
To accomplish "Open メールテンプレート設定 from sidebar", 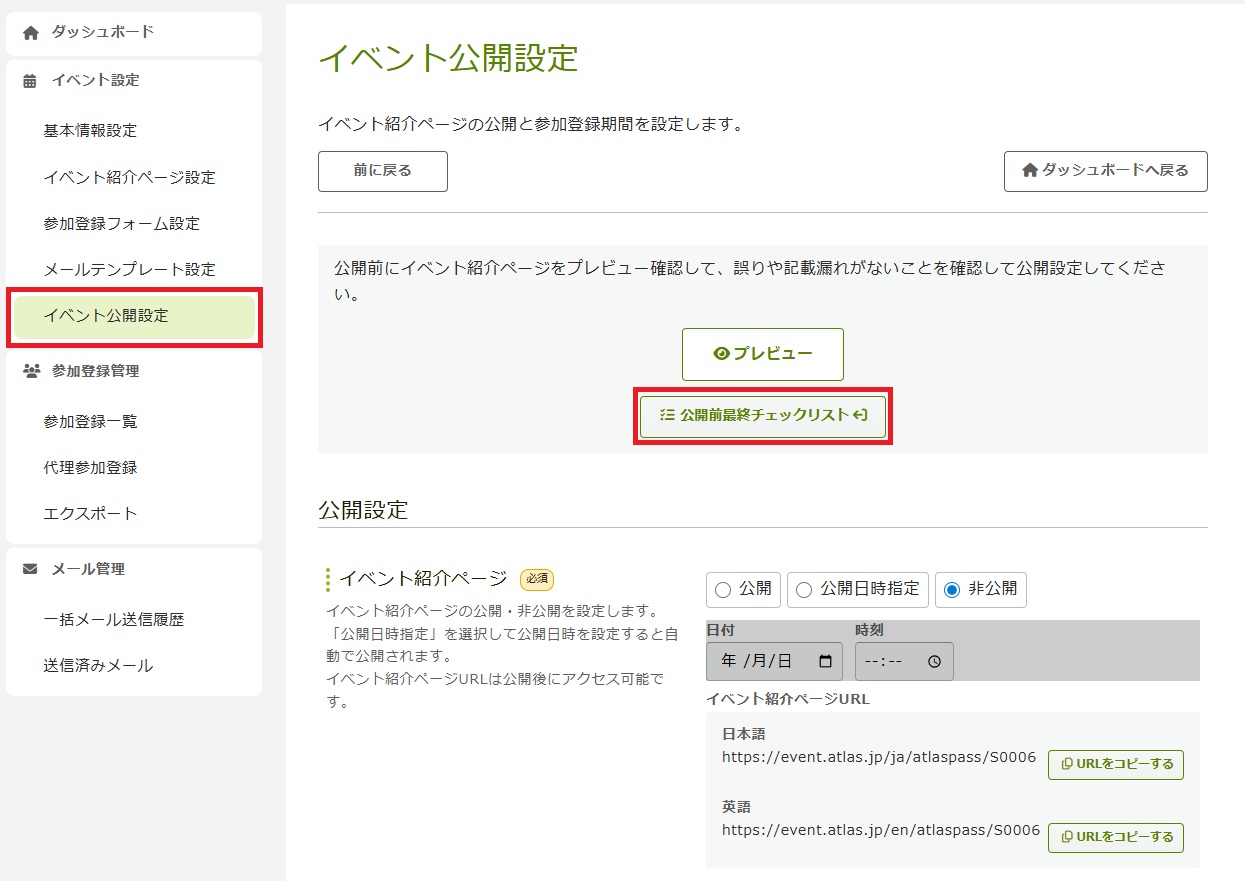I will 129,270.
